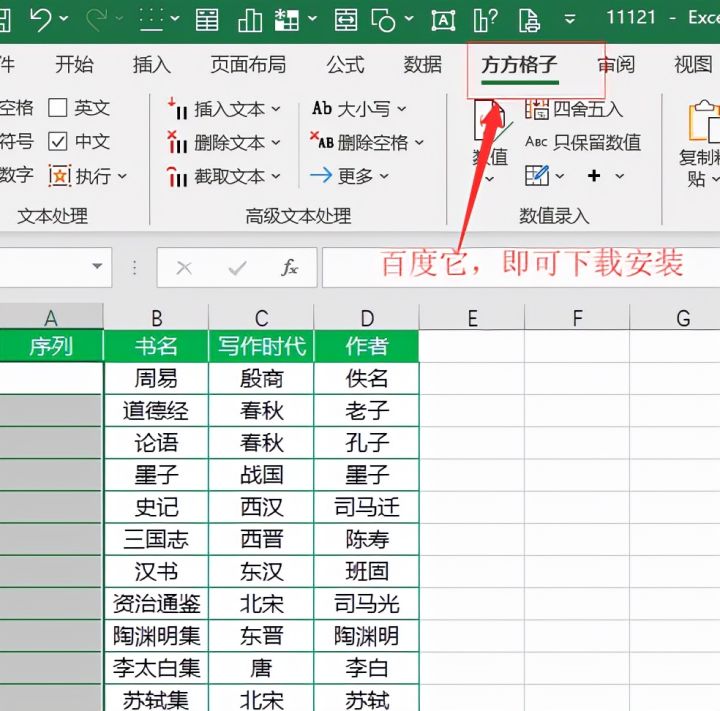720x711 pixels.
Task: Click the cell containing 道德经
Action: [x=156, y=411]
